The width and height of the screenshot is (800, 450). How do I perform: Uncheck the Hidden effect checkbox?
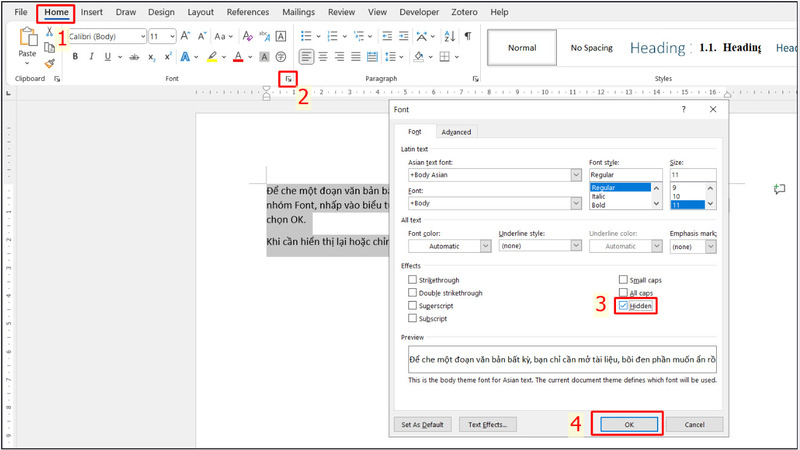coord(624,306)
